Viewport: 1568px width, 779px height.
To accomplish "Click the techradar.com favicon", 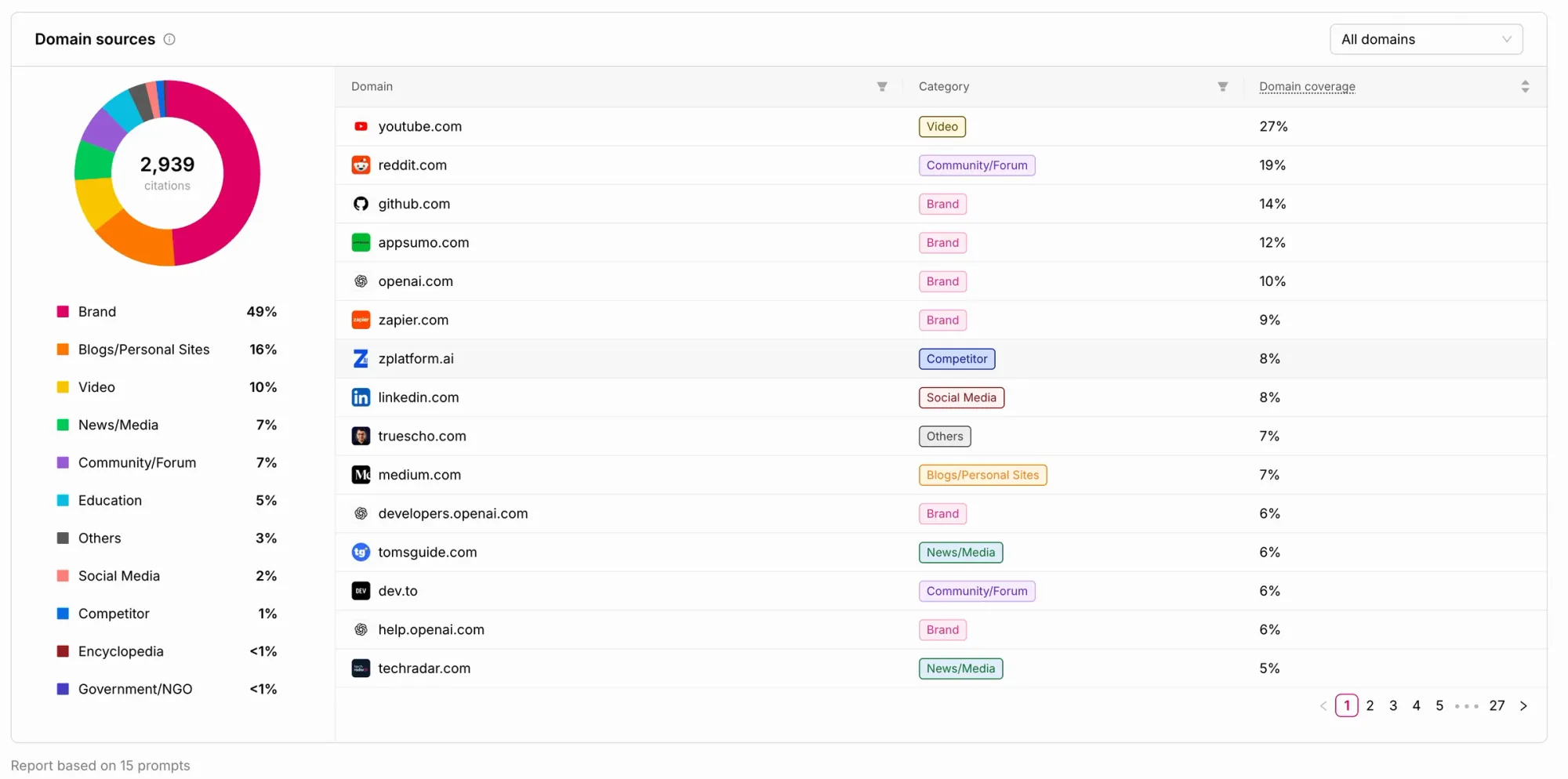I will 361,668.
